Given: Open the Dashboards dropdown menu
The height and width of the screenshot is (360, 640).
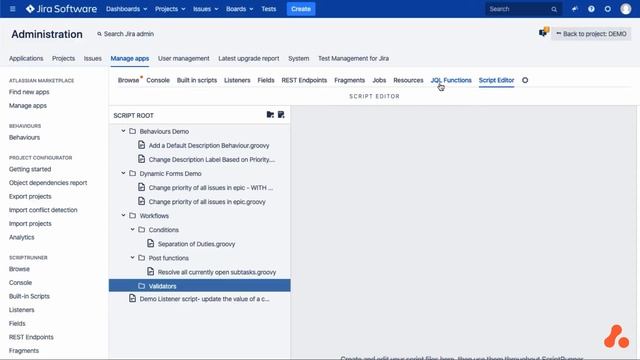Looking at the screenshot, I should pos(126,9).
